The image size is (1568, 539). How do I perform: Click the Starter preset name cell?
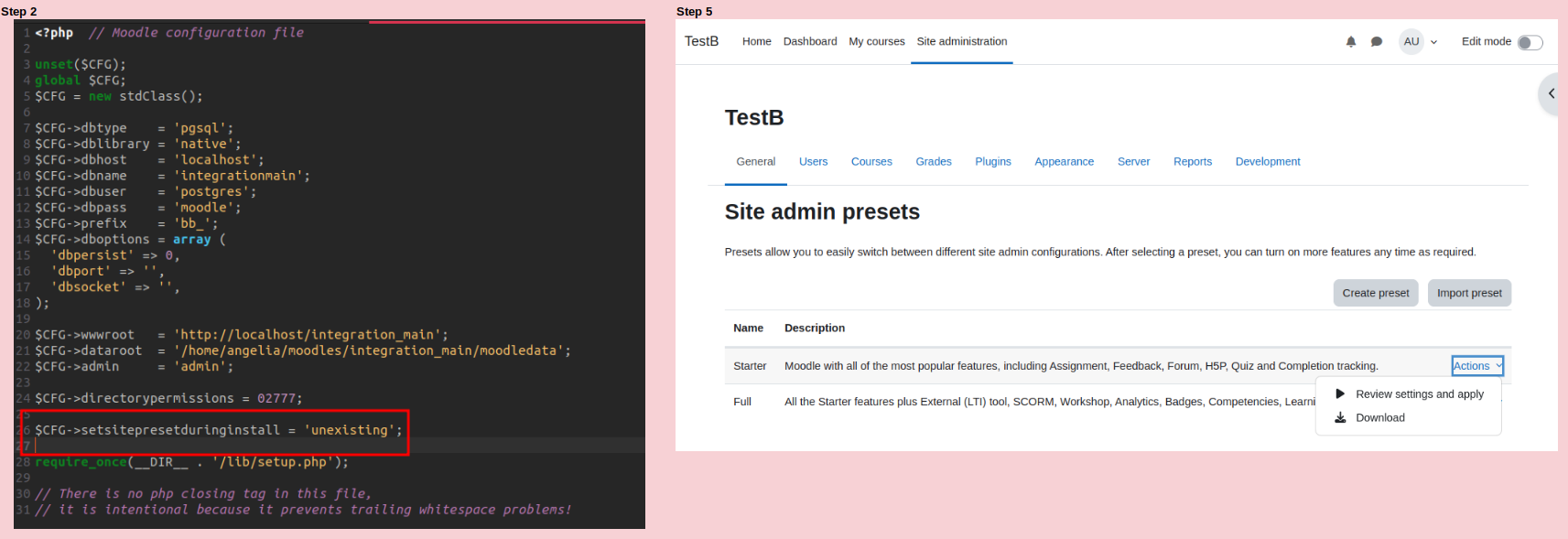750,366
